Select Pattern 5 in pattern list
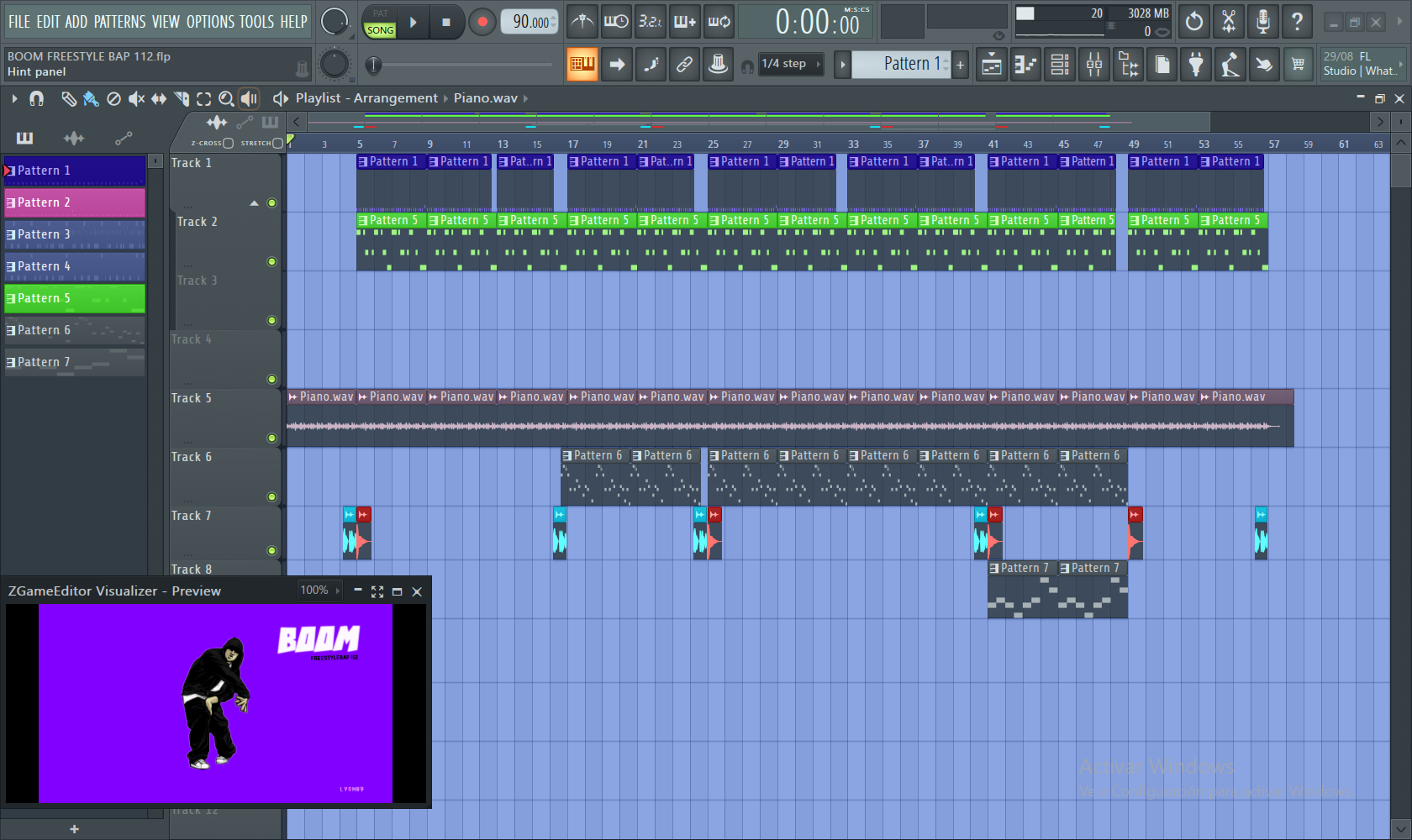Screen dimensions: 1412x840 pyautogui.click(x=75, y=298)
